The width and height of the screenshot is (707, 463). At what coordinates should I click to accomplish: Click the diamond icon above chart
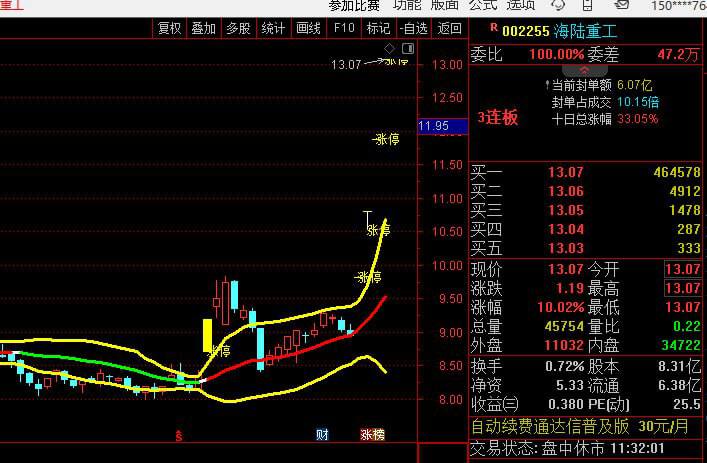tap(389, 48)
